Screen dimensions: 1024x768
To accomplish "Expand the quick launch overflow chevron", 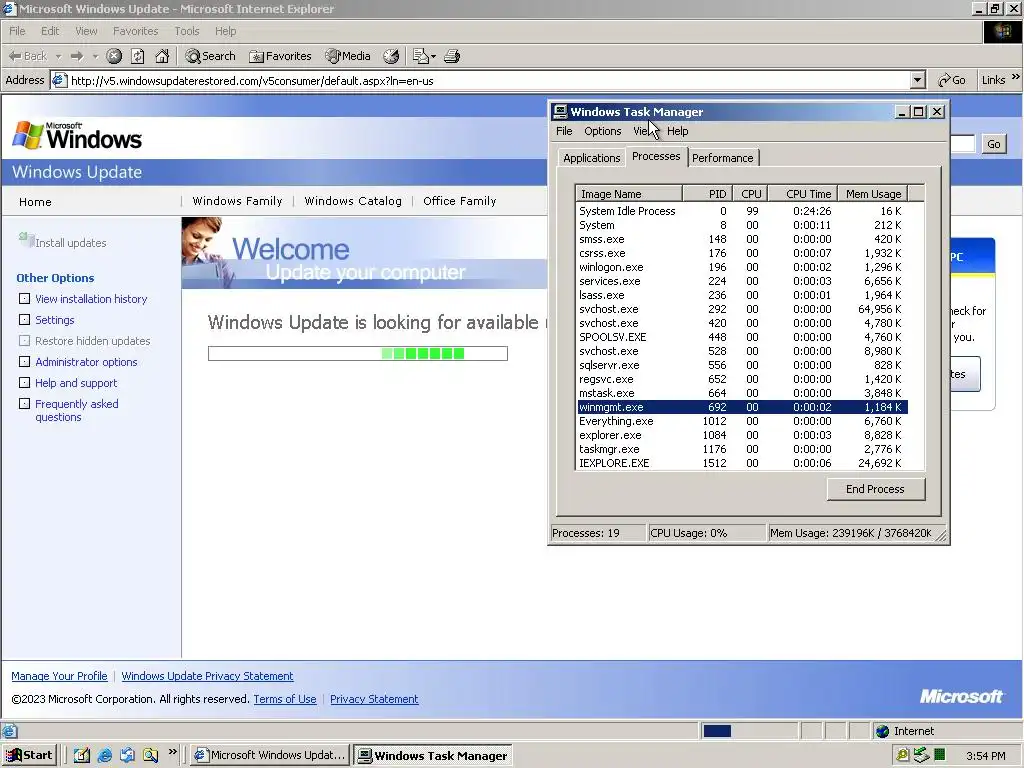I will (172, 752).
